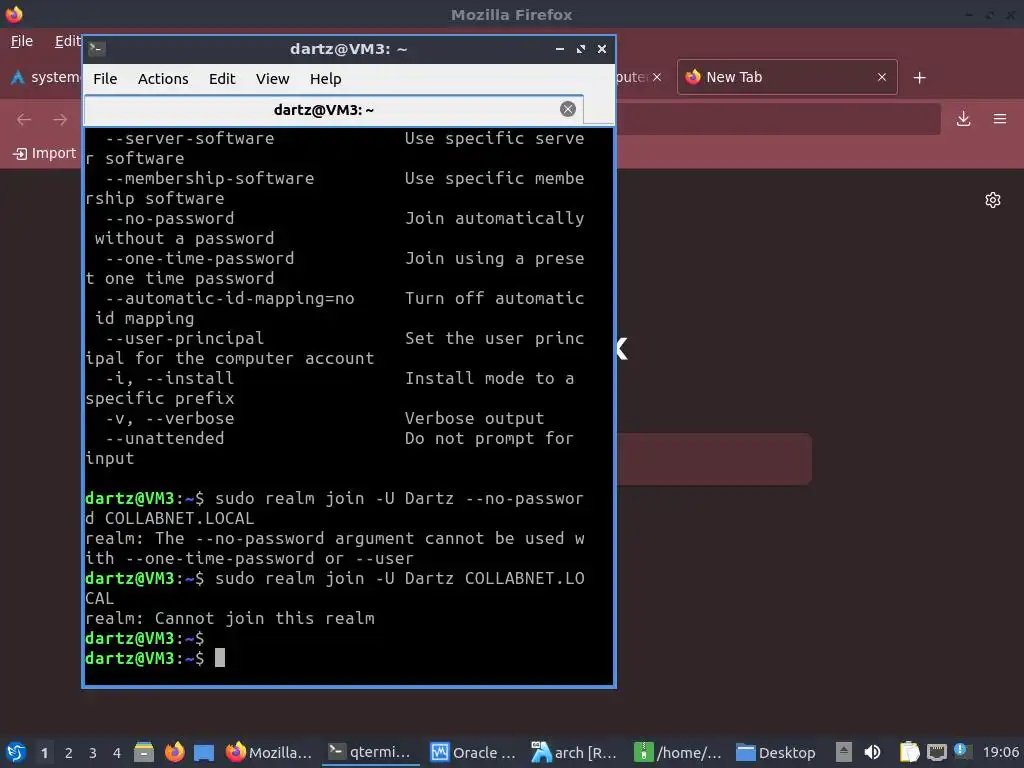Open the terminal's Help menu
The width and height of the screenshot is (1024, 768).
[x=325, y=79]
